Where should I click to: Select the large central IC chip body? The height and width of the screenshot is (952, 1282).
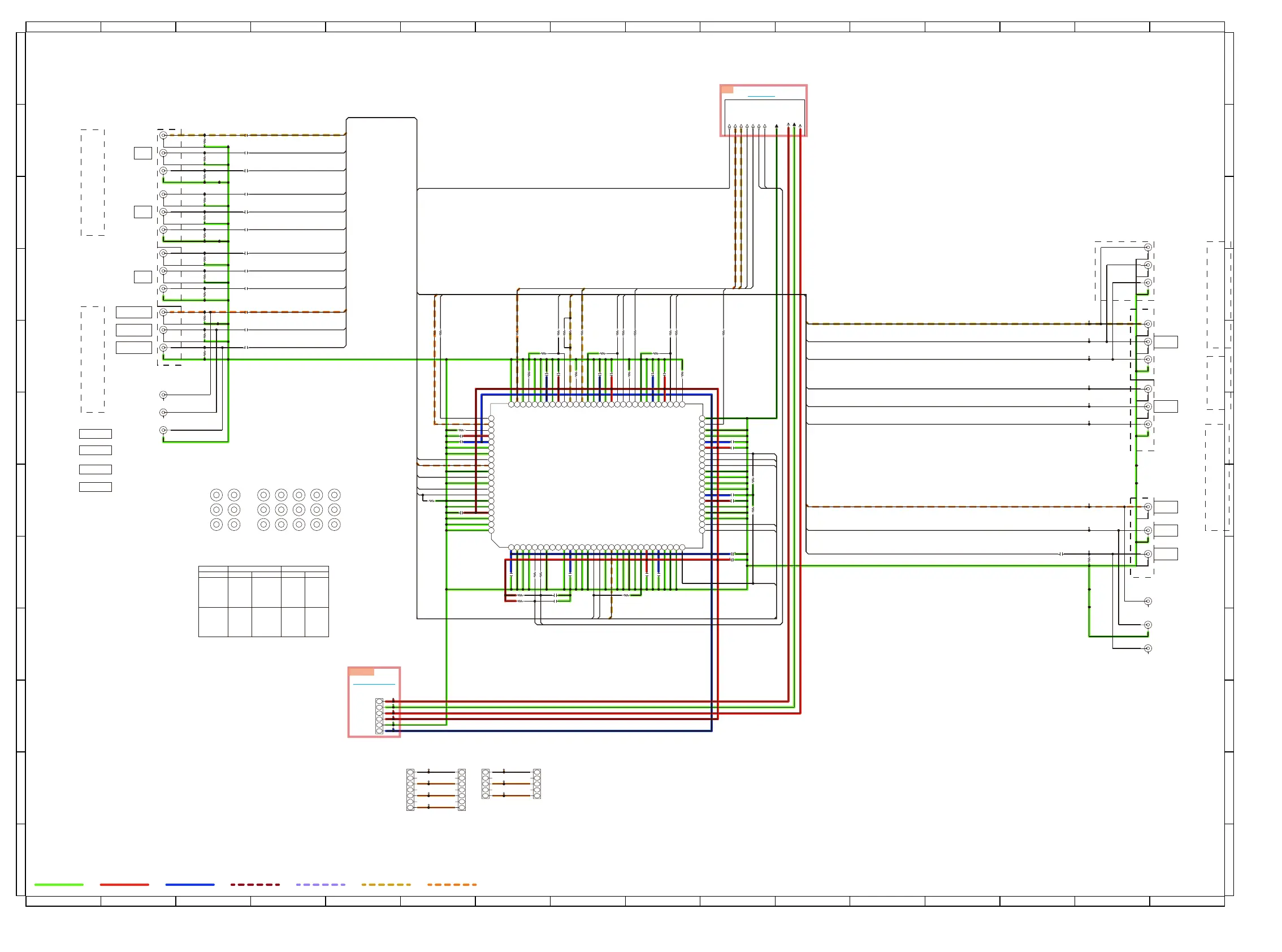pos(596,475)
